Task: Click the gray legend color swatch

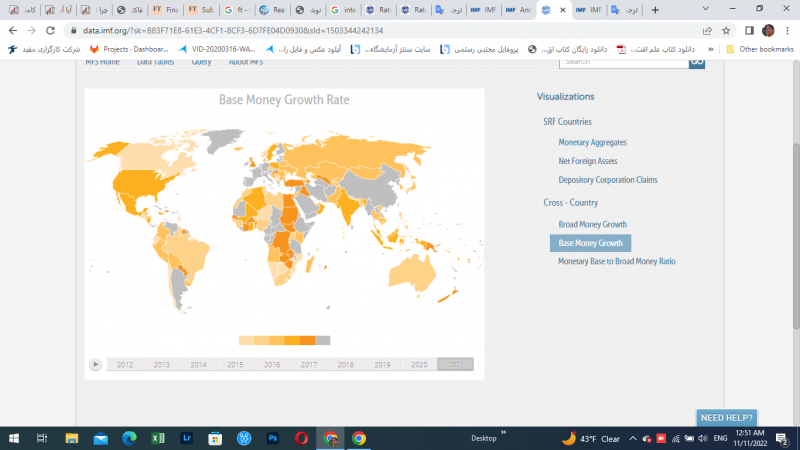Action: click(x=323, y=340)
